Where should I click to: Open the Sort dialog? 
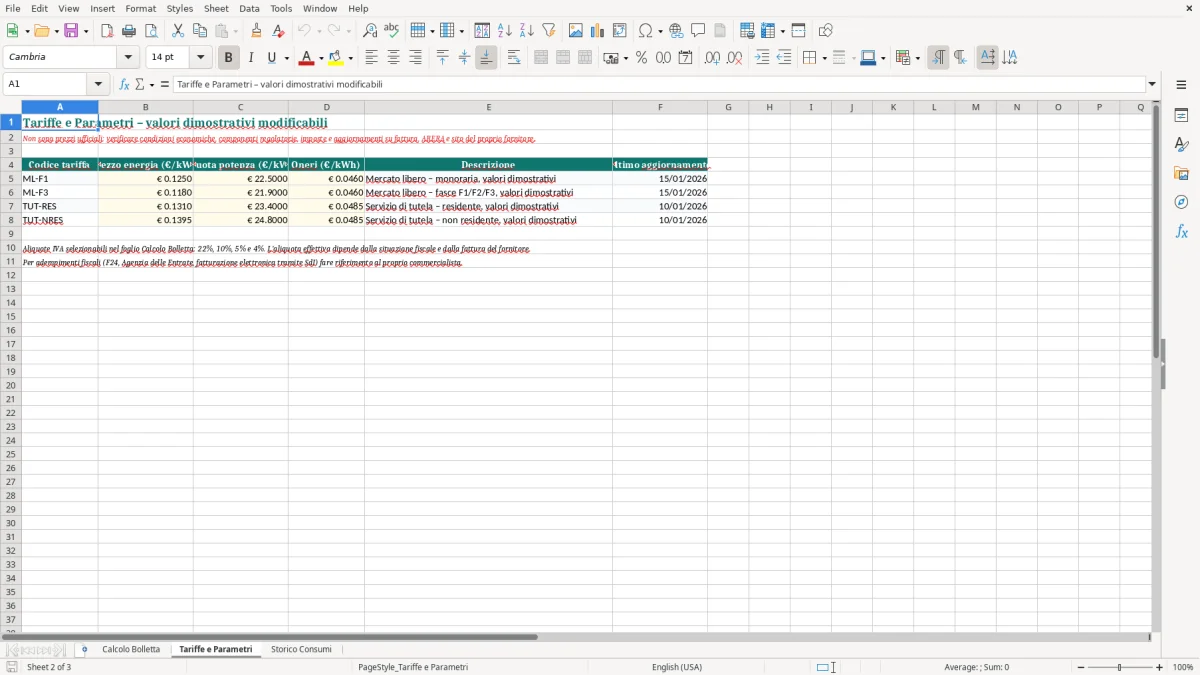pos(482,31)
